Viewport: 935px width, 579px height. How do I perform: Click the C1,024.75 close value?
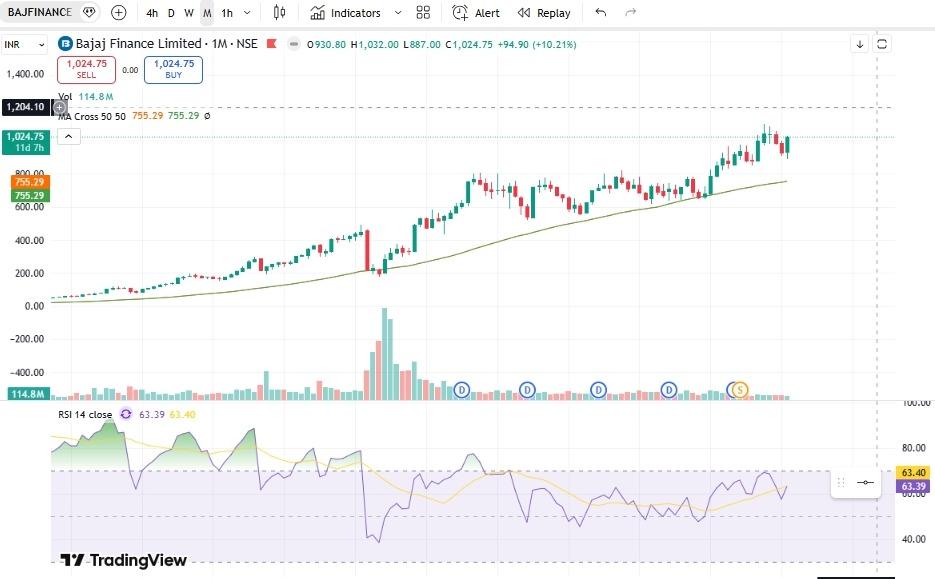pyautogui.click(x=469, y=44)
